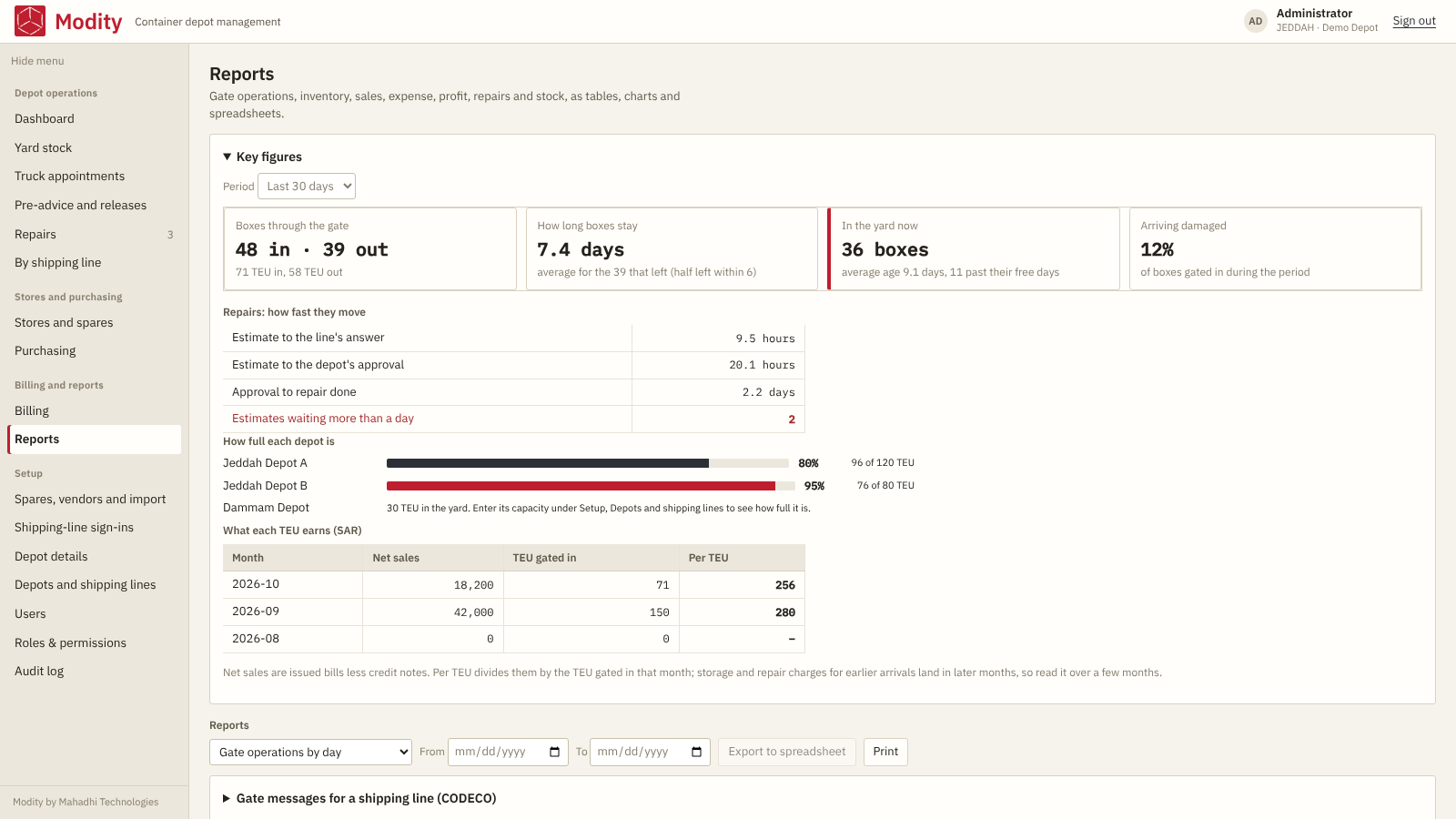Open Depots and shipping lines setup
The height and width of the screenshot is (819, 1456).
pyautogui.click(x=94, y=584)
